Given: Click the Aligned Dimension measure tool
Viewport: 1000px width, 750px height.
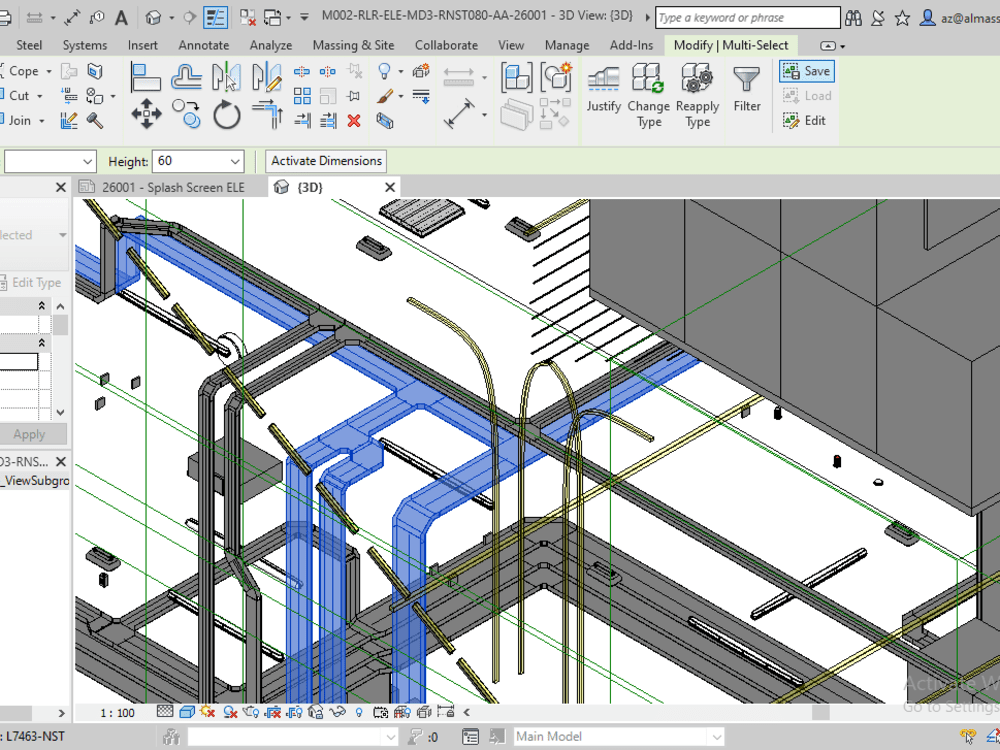Looking at the screenshot, I should 459,115.
